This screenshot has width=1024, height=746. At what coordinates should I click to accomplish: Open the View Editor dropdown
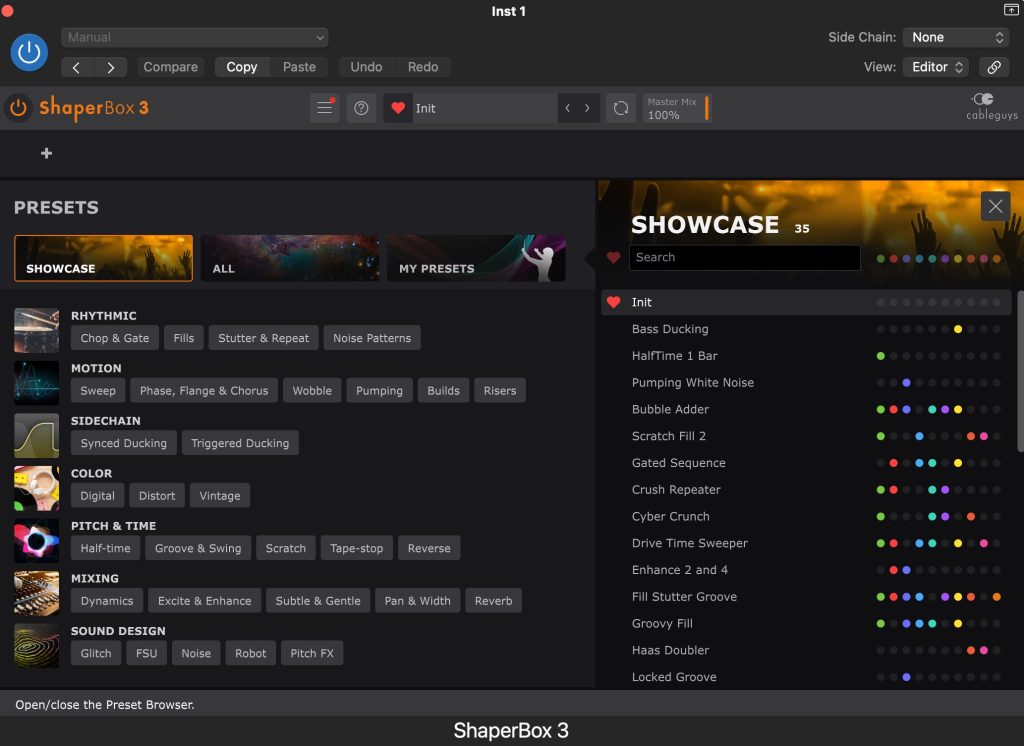[x=936, y=67]
